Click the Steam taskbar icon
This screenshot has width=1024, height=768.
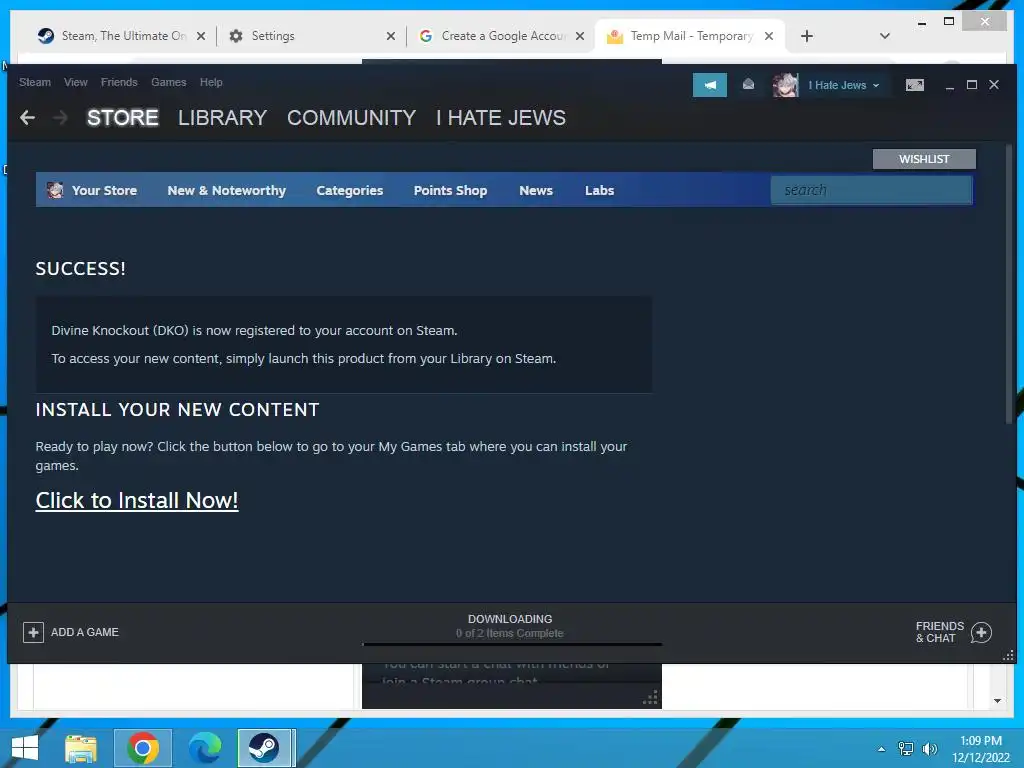pyautogui.click(x=264, y=748)
